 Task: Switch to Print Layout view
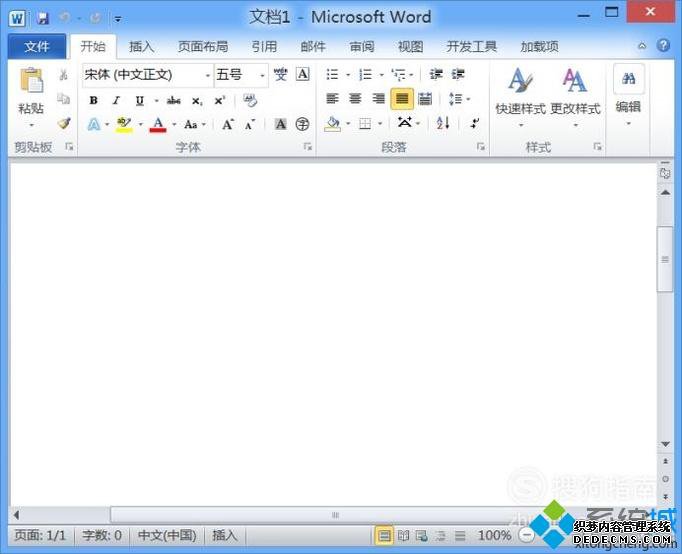[x=384, y=535]
